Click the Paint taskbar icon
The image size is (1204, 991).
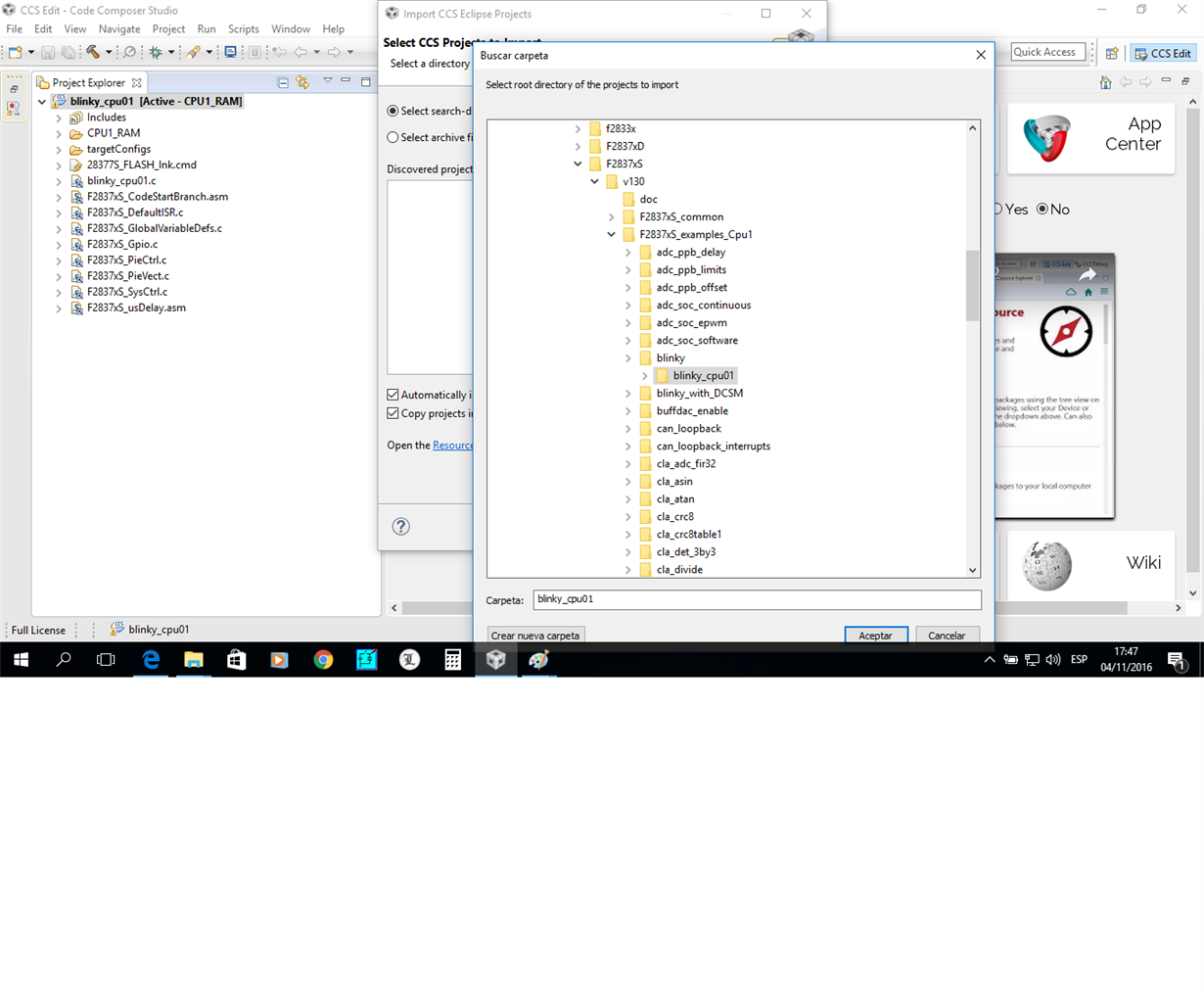click(x=538, y=660)
